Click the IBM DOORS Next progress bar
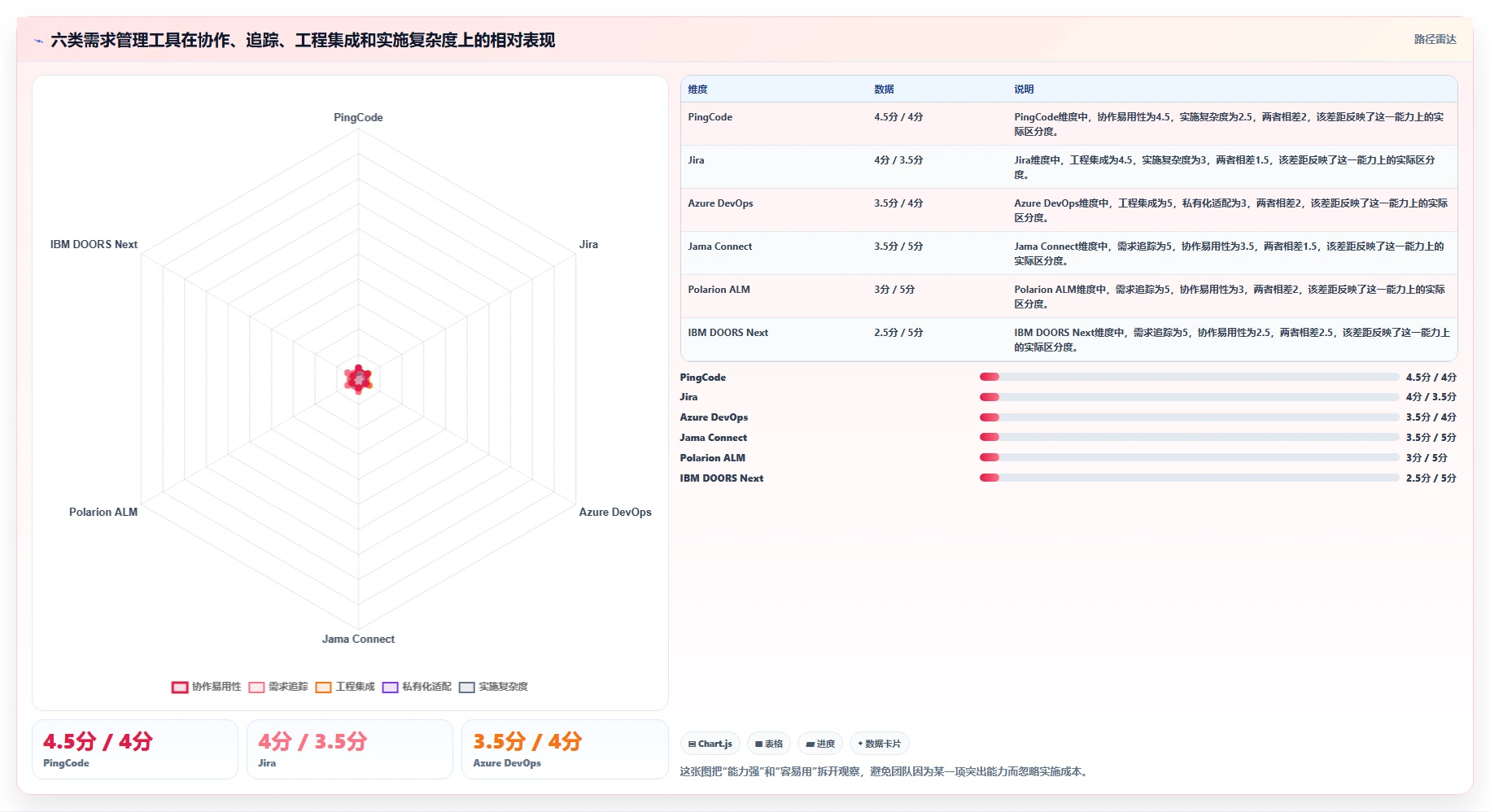Image resolution: width=1490 pixels, height=812 pixels. tap(1189, 478)
